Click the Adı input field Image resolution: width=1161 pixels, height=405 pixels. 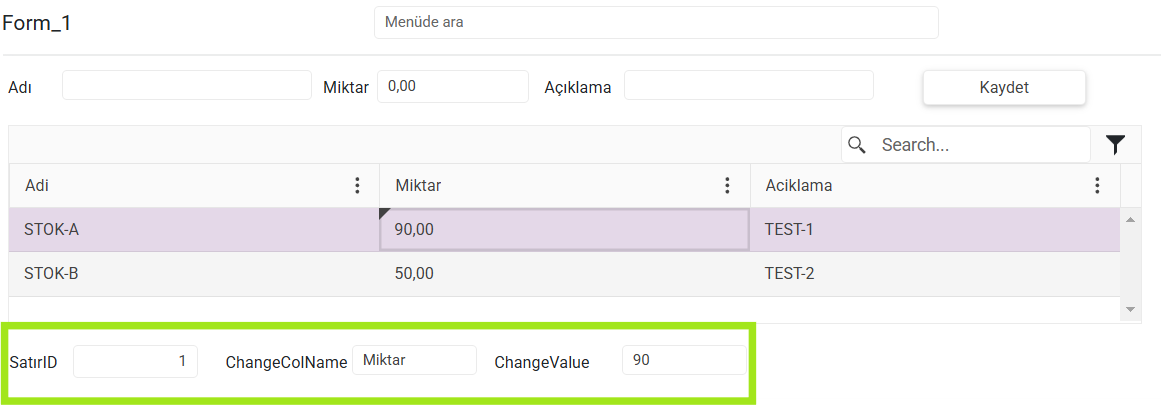187,85
